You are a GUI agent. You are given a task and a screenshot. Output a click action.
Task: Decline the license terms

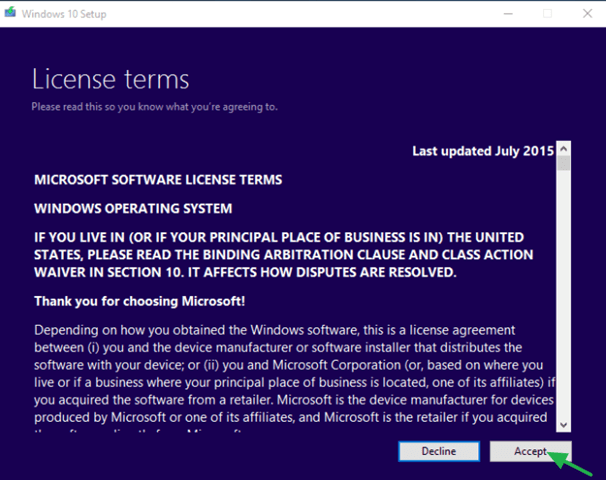click(x=439, y=451)
